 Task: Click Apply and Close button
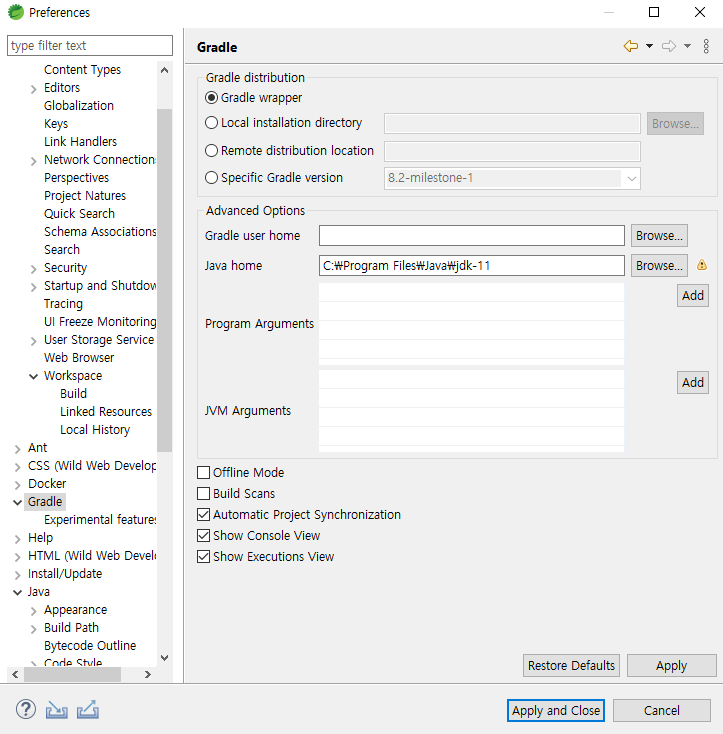pyautogui.click(x=555, y=711)
